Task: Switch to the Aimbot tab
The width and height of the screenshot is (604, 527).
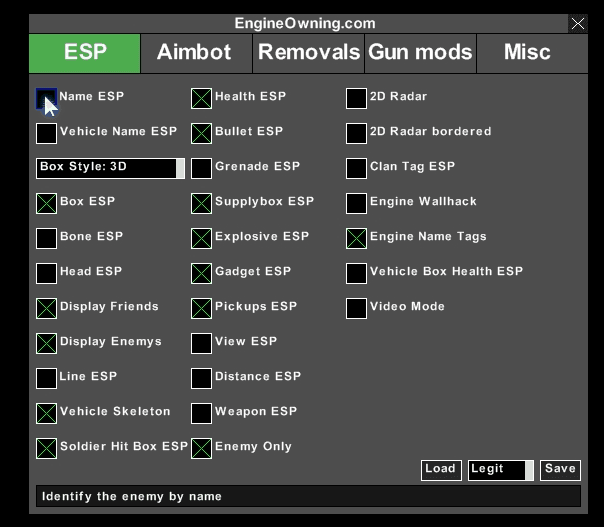Action: [194, 53]
